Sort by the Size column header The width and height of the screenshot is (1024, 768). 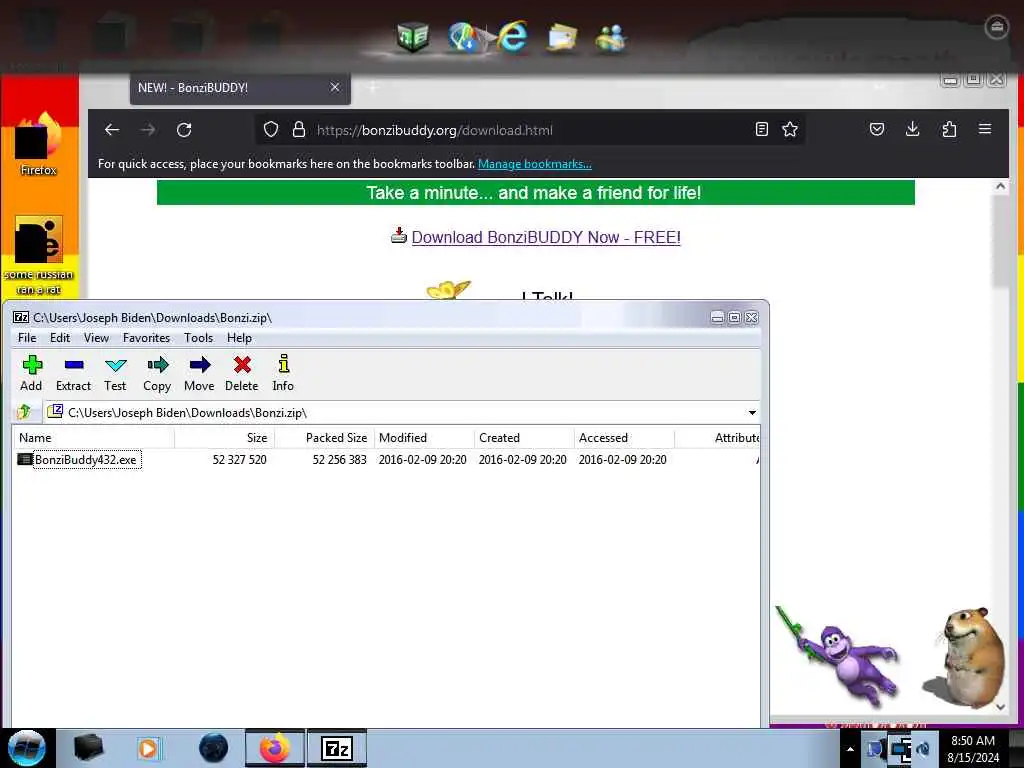(x=225, y=438)
